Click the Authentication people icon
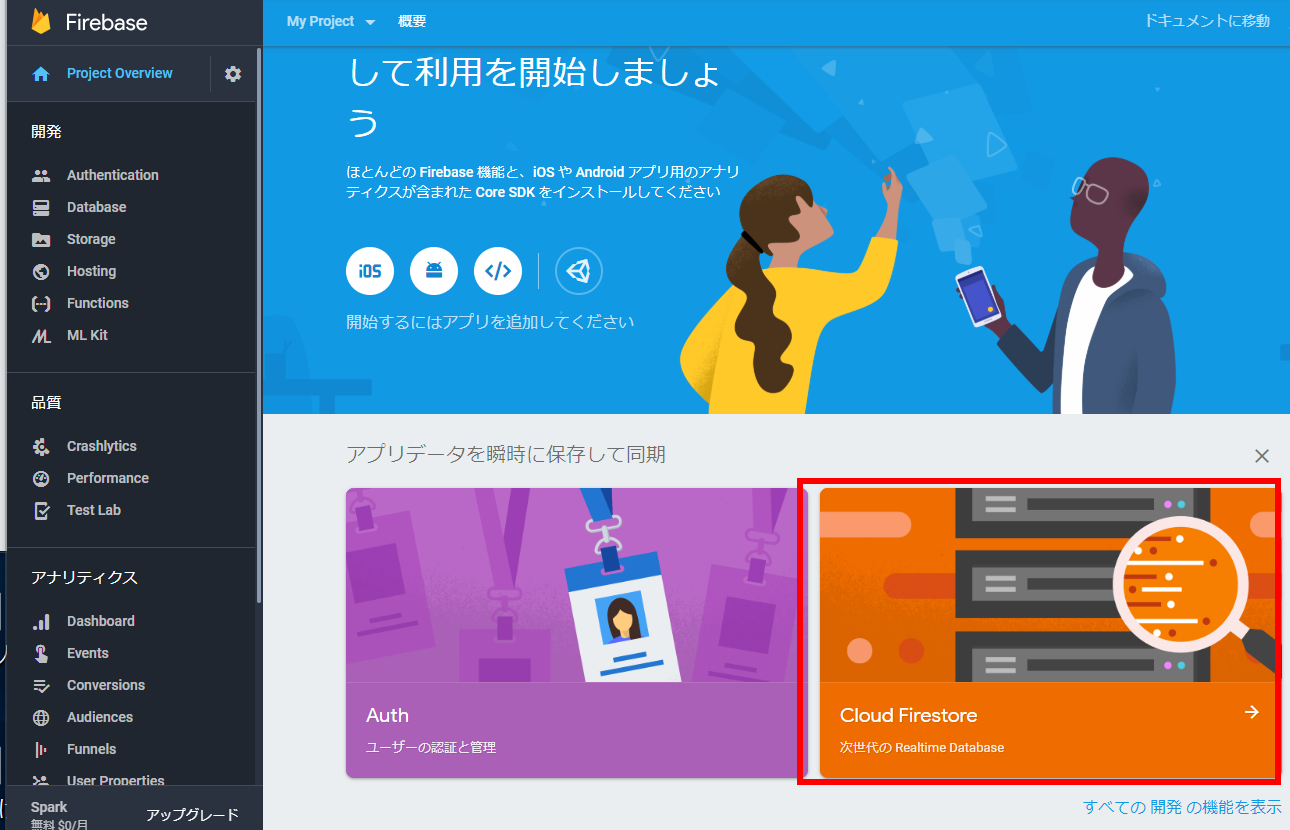1290x830 pixels. 41,175
